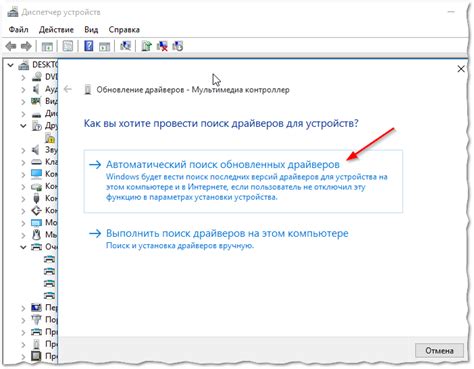This screenshot has height=369, width=474.
Task: Click the dialog back arrow beside Обновление драйверов
Action: click(68, 89)
